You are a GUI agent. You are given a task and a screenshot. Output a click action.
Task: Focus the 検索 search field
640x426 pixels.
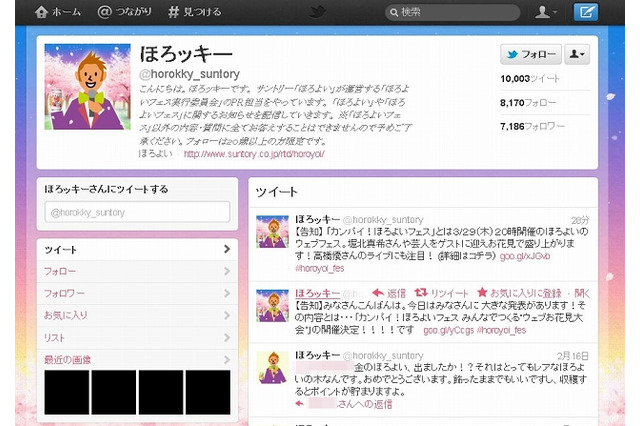coord(453,12)
